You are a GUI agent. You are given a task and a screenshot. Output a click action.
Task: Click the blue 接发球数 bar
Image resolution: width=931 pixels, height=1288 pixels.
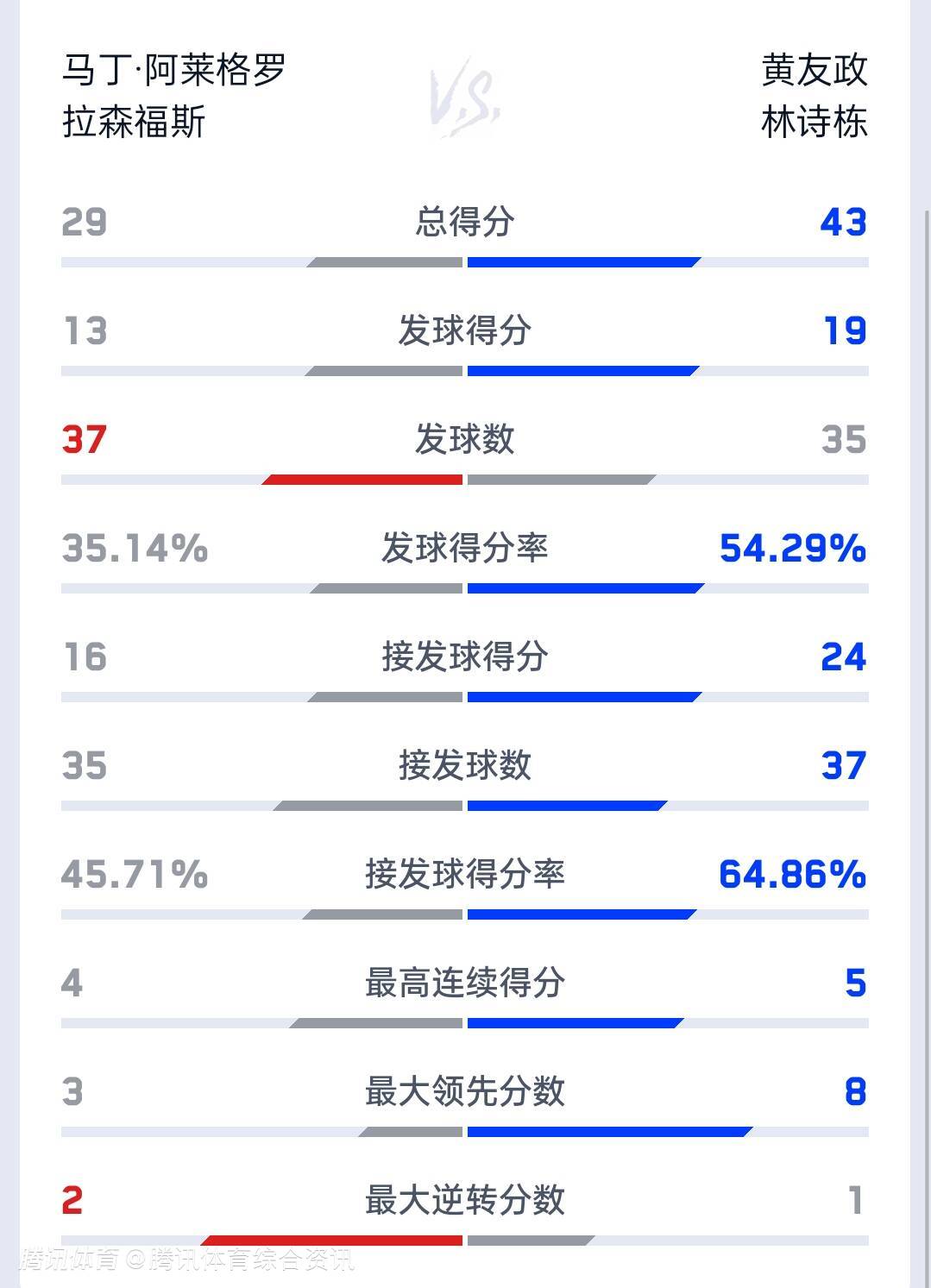(x=567, y=806)
